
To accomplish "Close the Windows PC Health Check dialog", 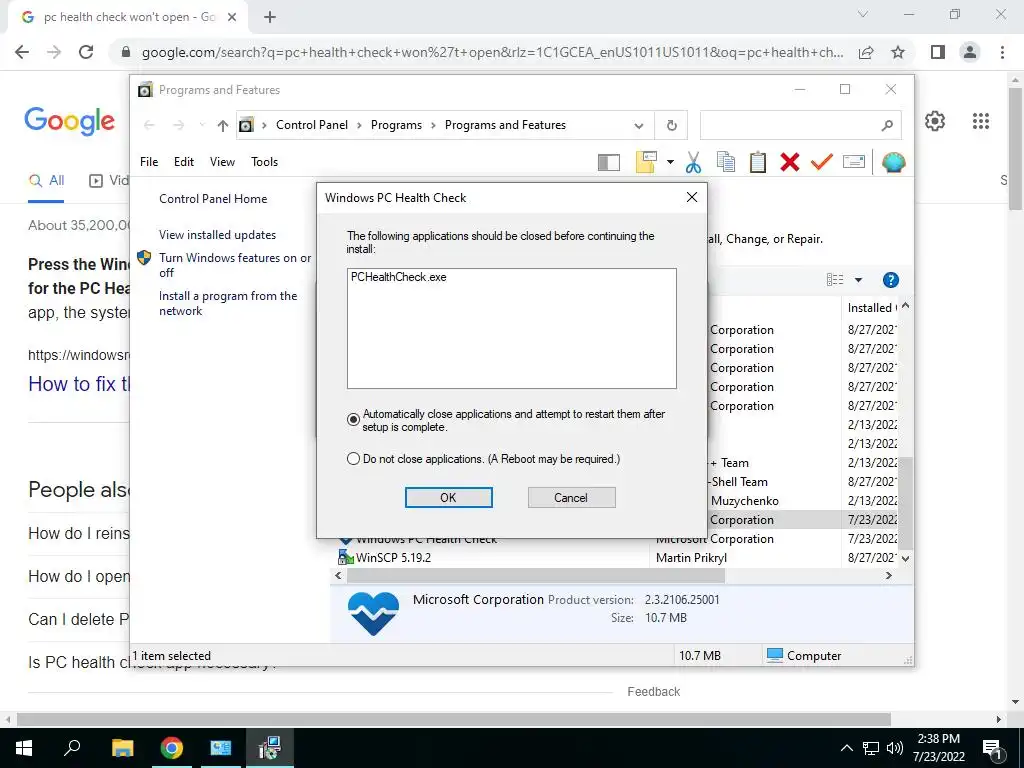I will 692,197.
